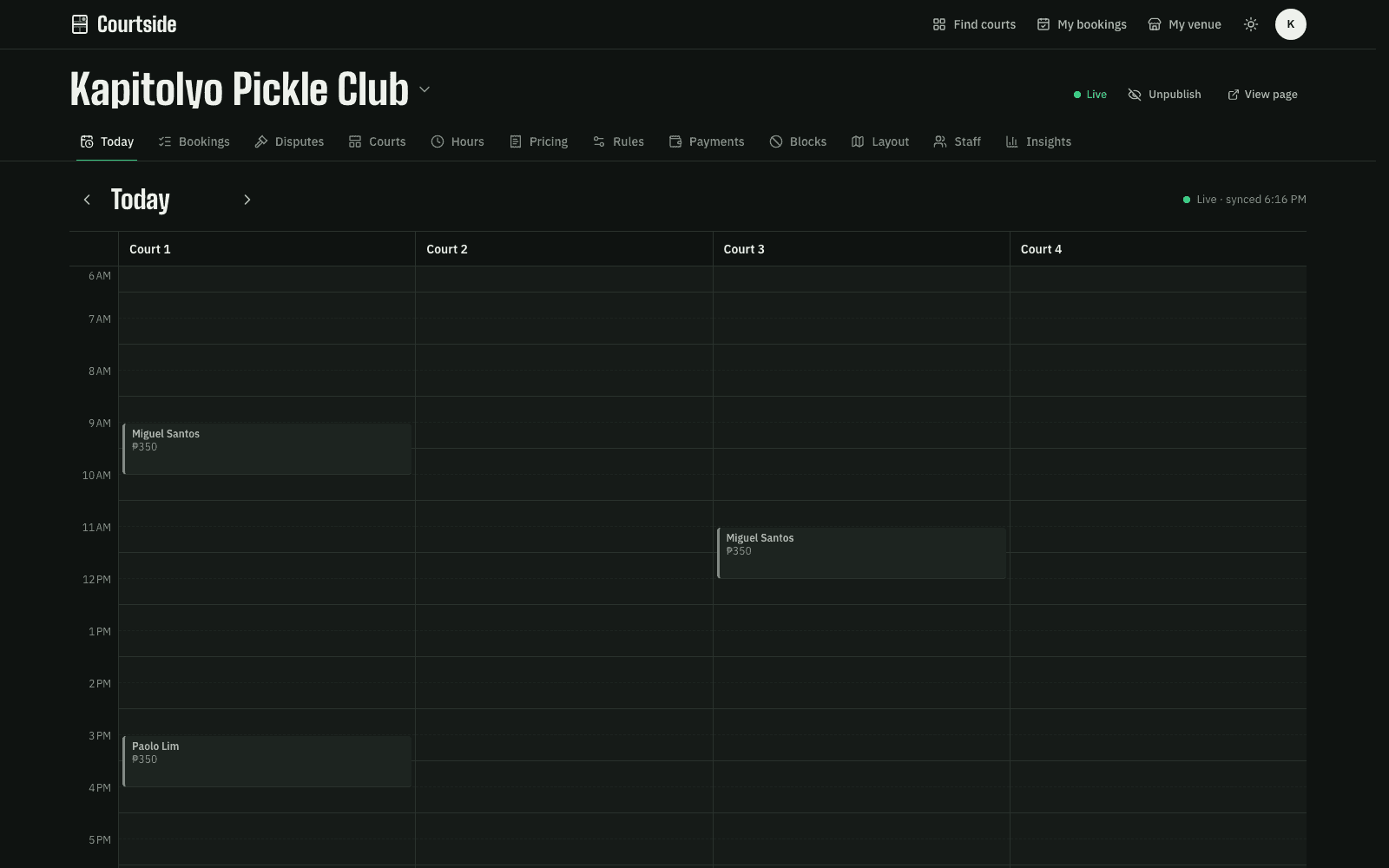Open View page external link

[x=1262, y=95]
